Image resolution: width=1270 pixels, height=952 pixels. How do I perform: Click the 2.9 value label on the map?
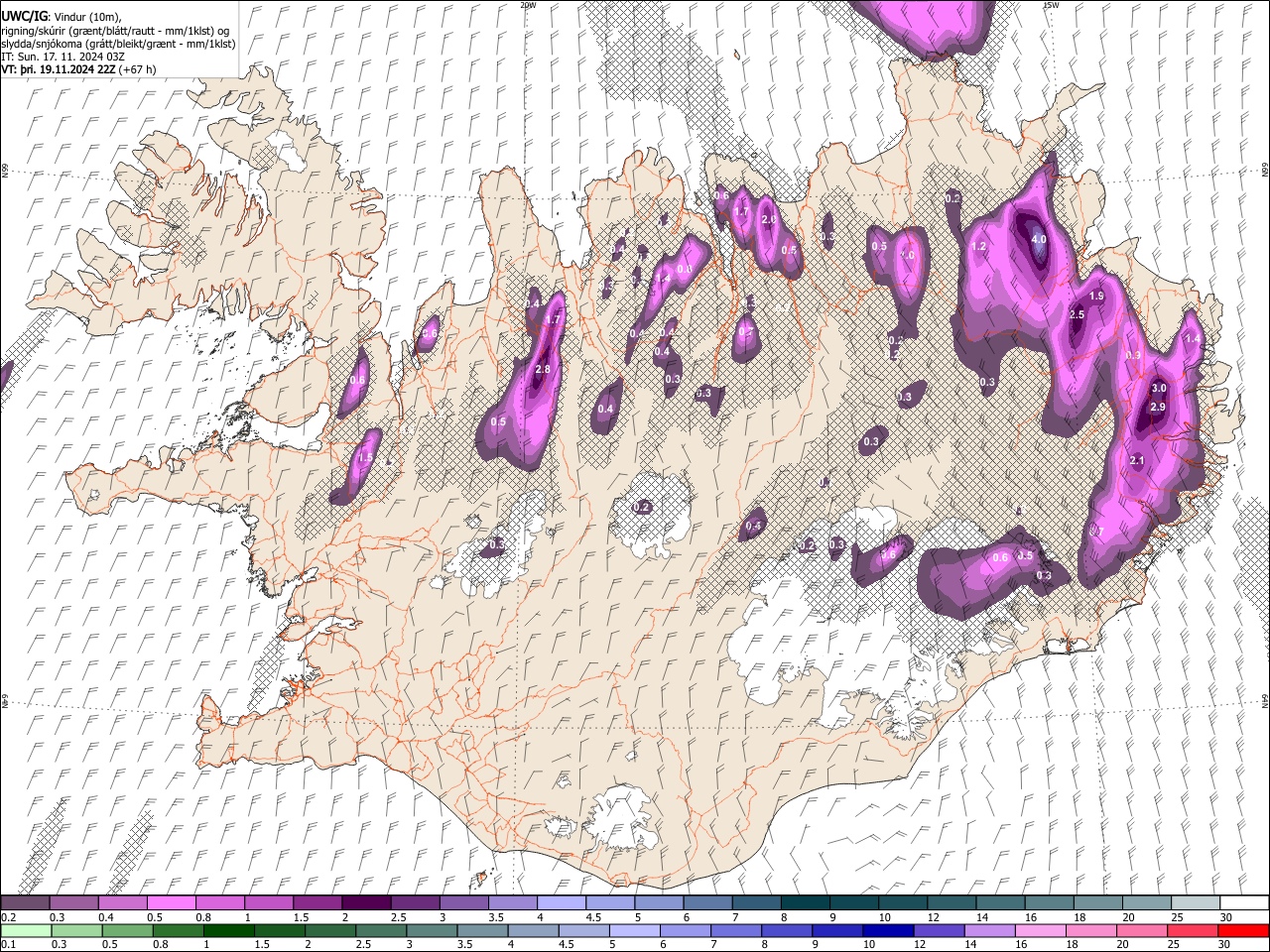coord(1157,408)
